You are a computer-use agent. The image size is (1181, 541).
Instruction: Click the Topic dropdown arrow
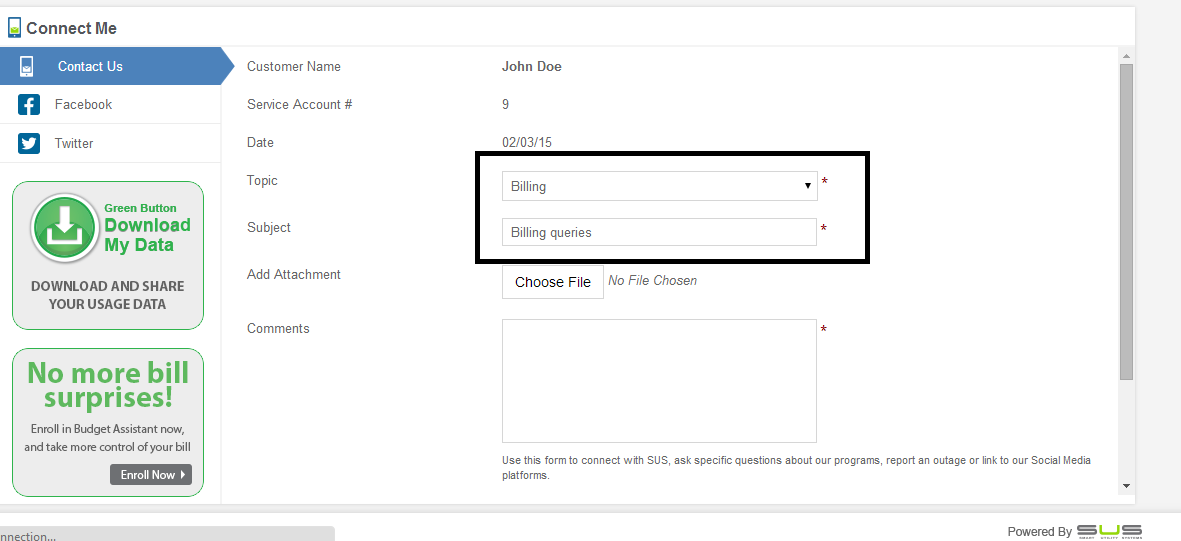pos(807,186)
